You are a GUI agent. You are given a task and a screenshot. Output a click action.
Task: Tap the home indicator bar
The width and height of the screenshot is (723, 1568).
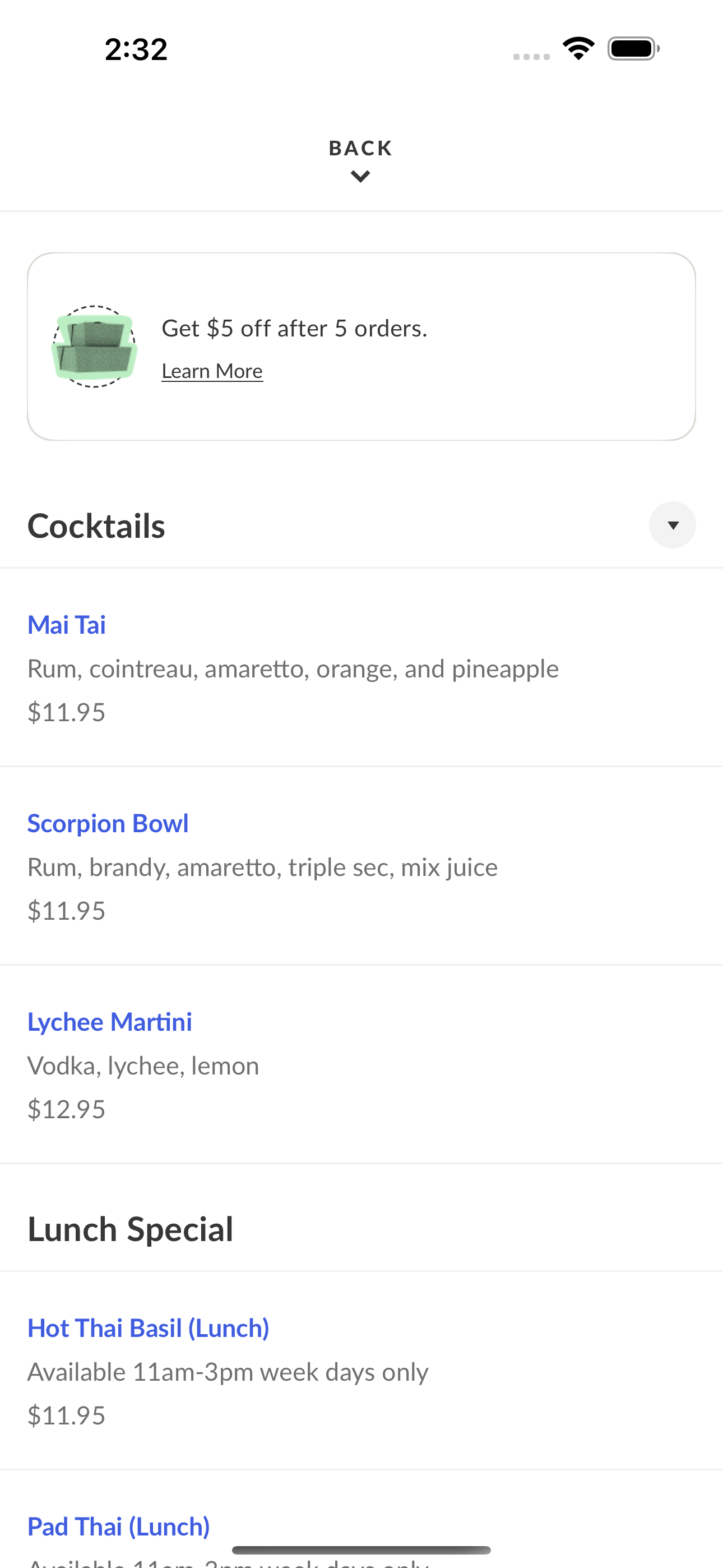[361, 1549]
